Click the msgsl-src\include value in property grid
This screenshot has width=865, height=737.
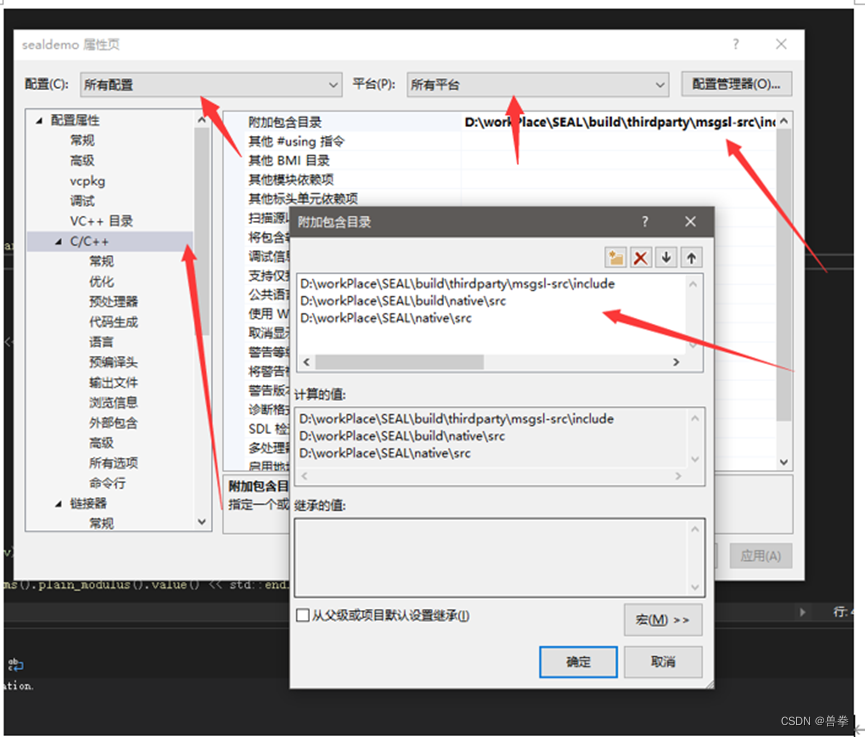click(x=619, y=122)
